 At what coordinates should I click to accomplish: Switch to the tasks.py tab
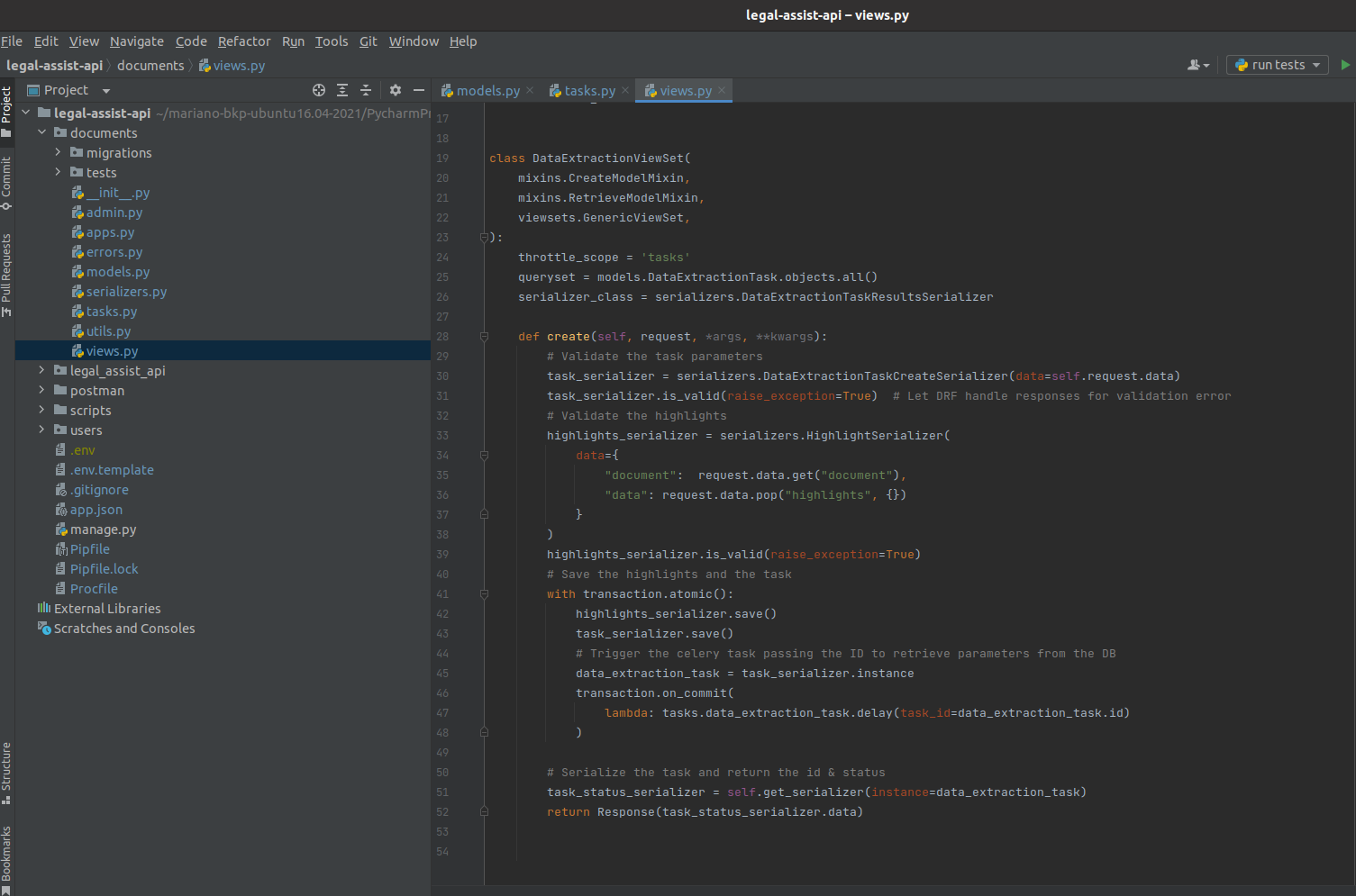click(589, 91)
